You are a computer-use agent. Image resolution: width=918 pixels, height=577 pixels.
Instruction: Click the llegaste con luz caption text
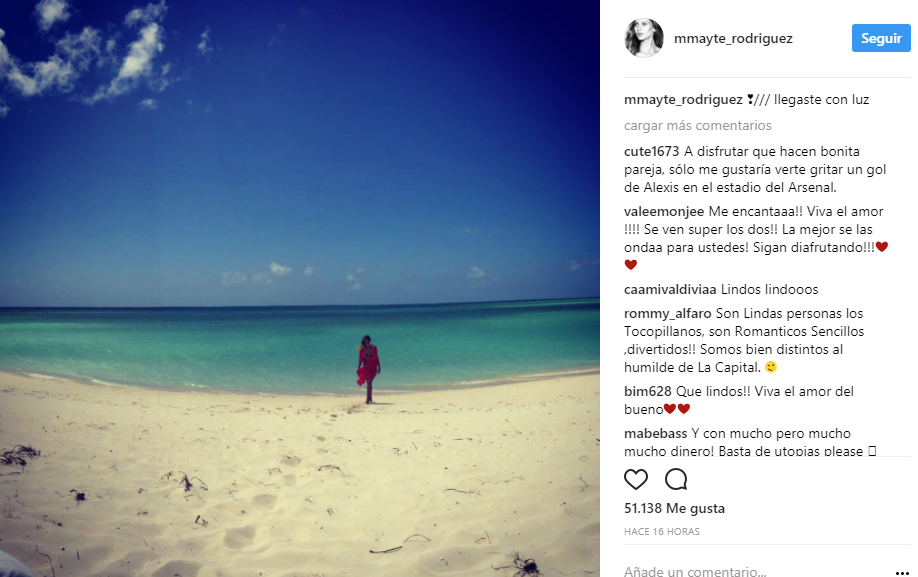821,99
